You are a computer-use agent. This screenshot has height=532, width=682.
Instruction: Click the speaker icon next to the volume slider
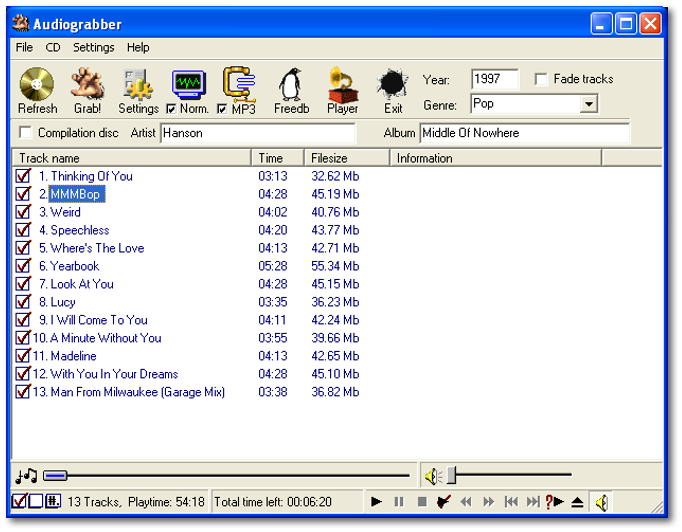(x=433, y=476)
